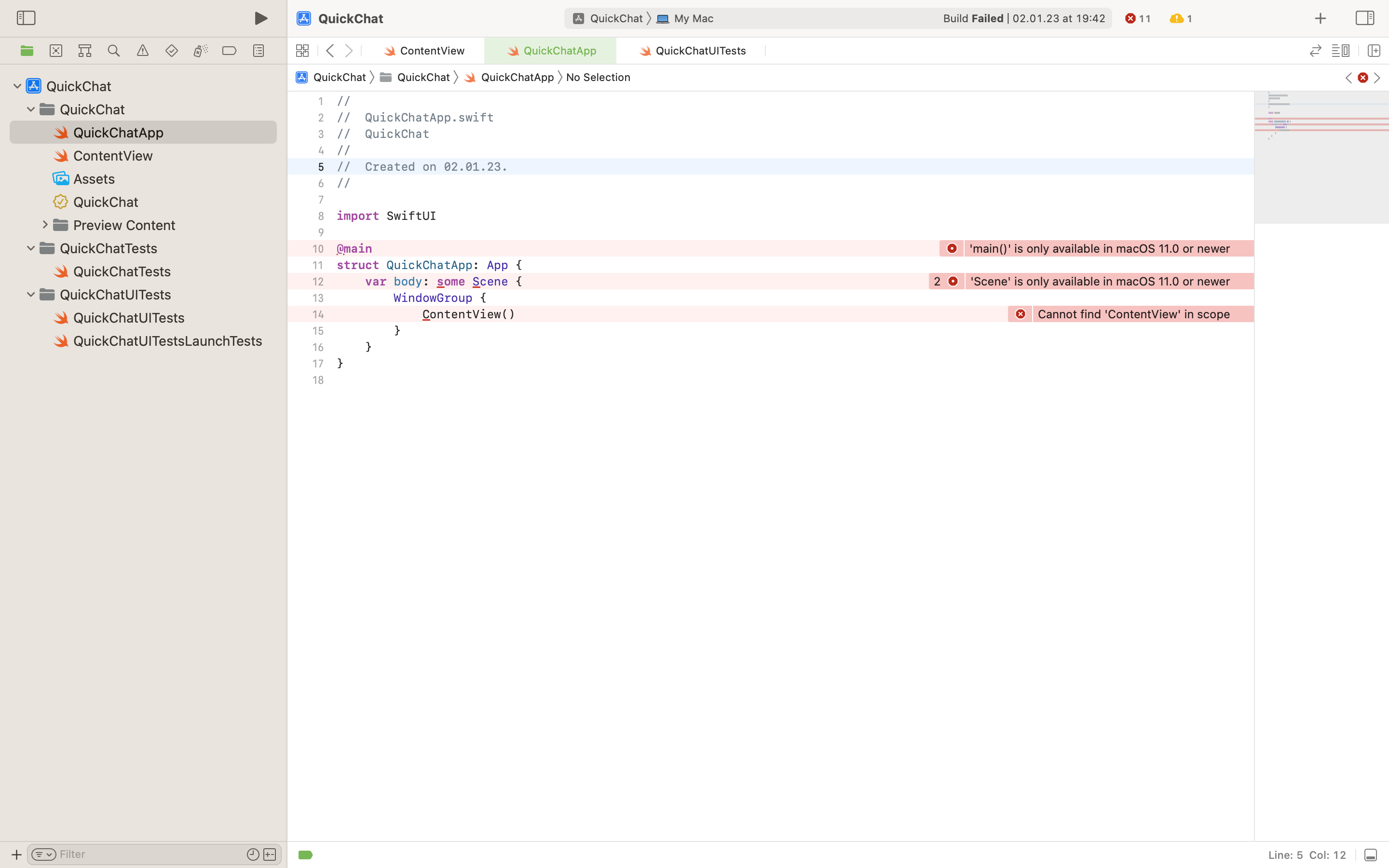The image size is (1389, 868).
Task: Jump to the previous issue
Action: [1348, 78]
